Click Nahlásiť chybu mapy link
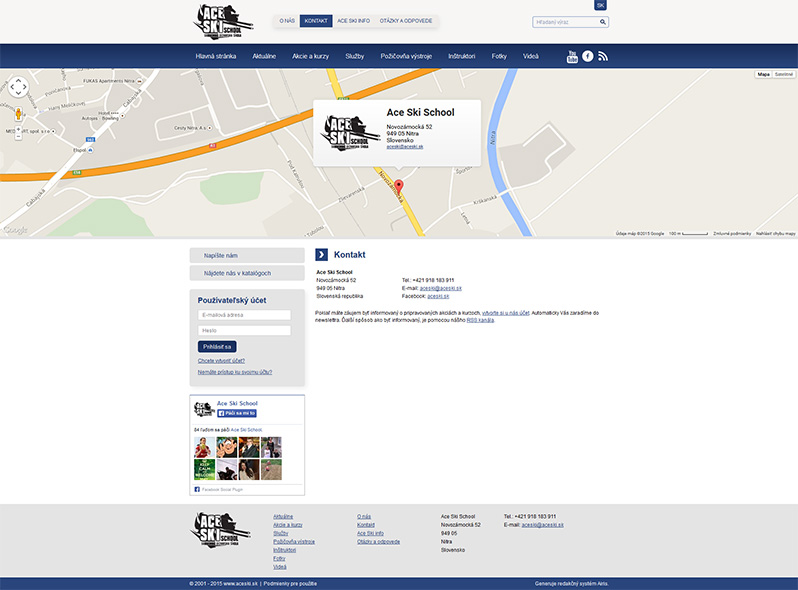 pyautogui.click(x=776, y=234)
